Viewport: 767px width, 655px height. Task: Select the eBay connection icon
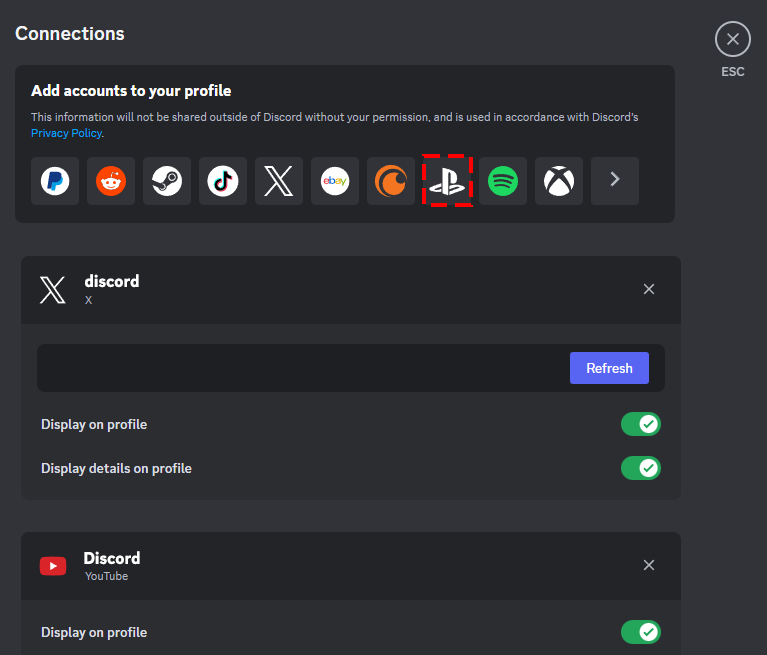(335, 181)
